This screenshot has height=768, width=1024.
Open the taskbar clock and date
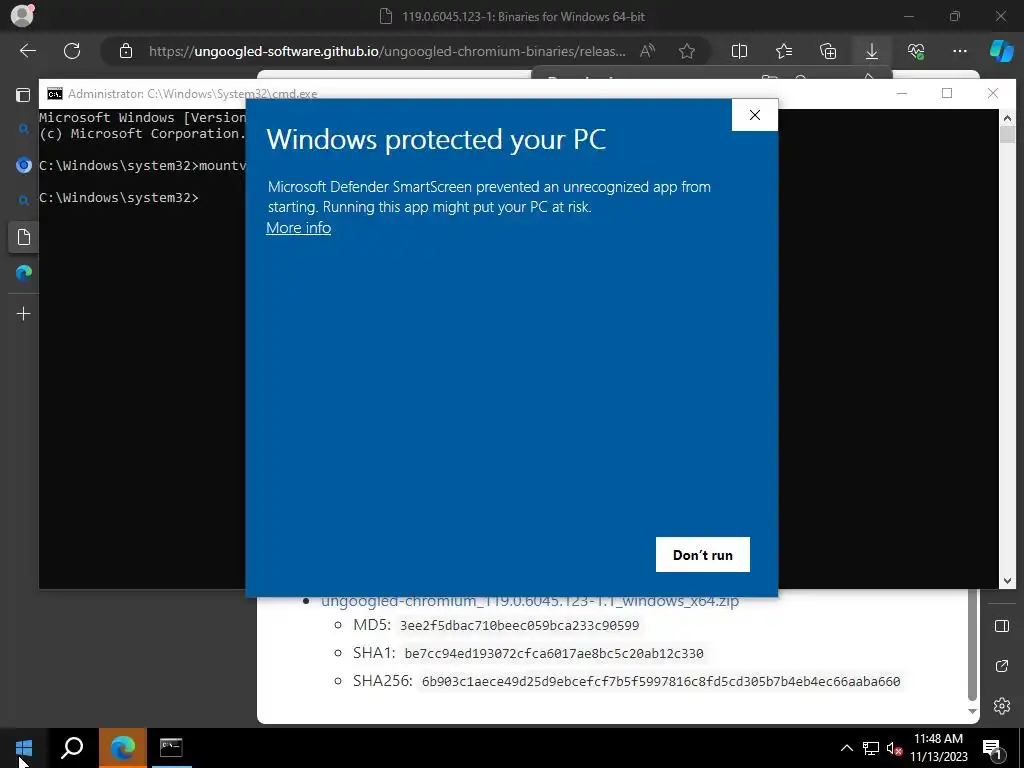[x=938, y=748]
